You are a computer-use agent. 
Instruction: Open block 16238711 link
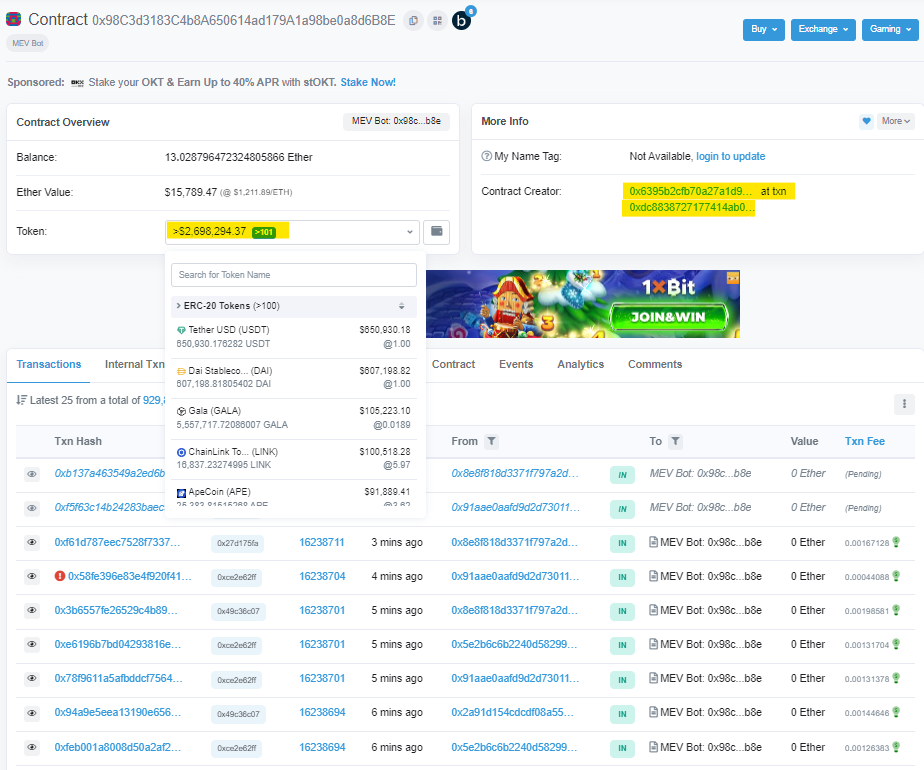coord(322,543)
